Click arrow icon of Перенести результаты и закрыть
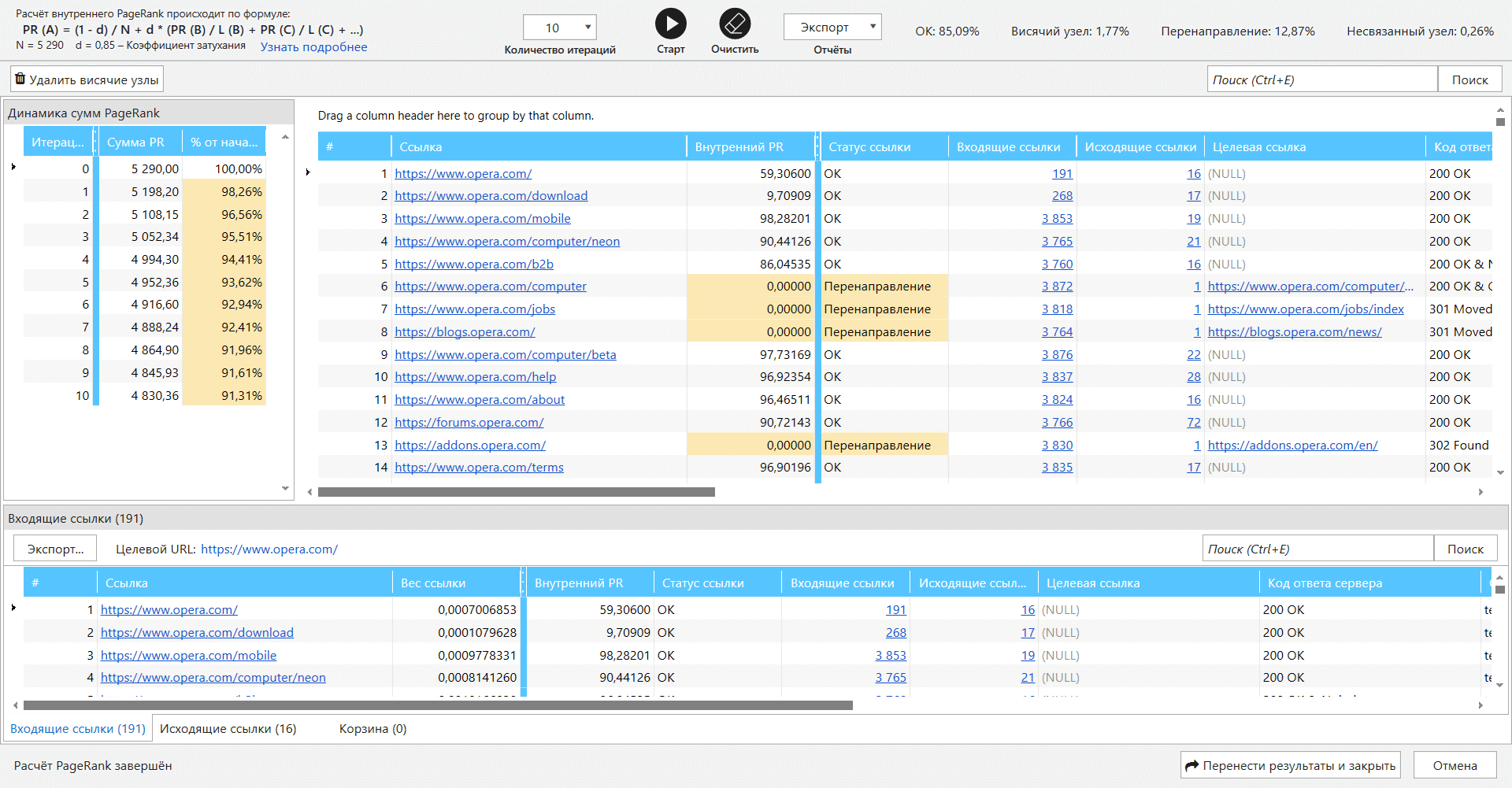 [1191, 765]
